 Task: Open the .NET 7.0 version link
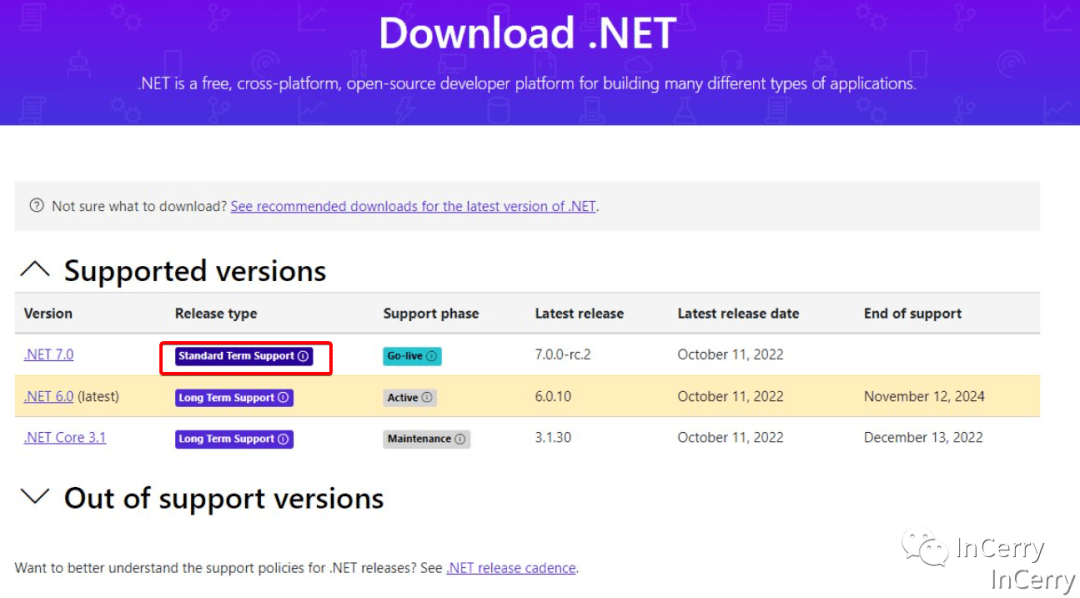[48, 355]
